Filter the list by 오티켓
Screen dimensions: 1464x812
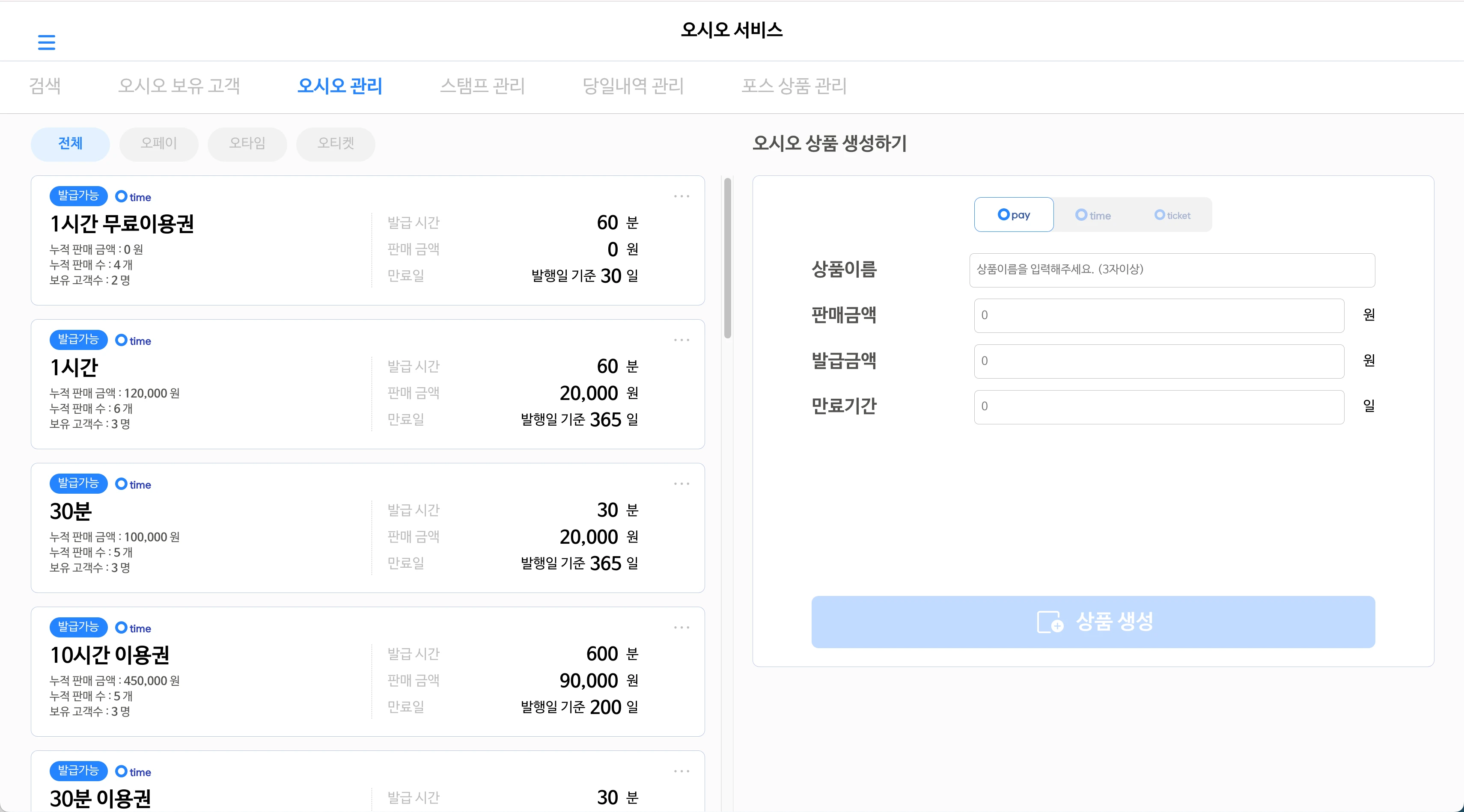tap(336, 144)
